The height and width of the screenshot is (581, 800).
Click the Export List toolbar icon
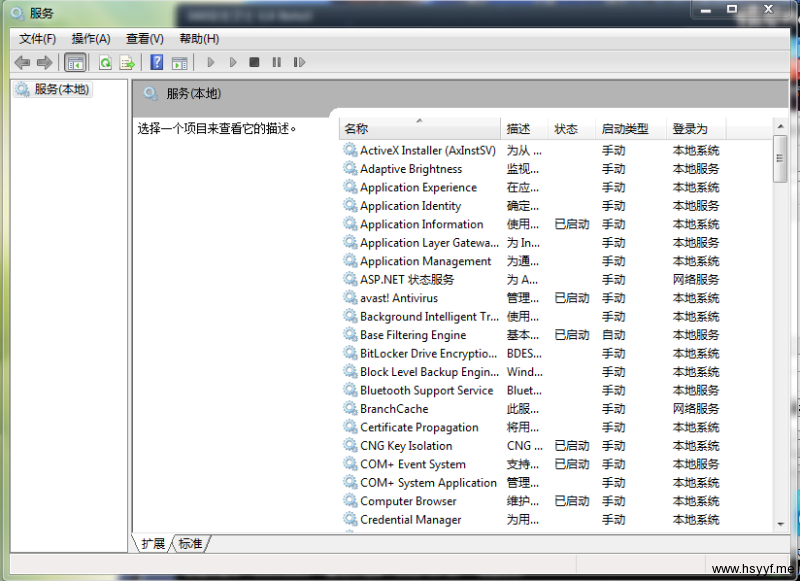(127, 62)
